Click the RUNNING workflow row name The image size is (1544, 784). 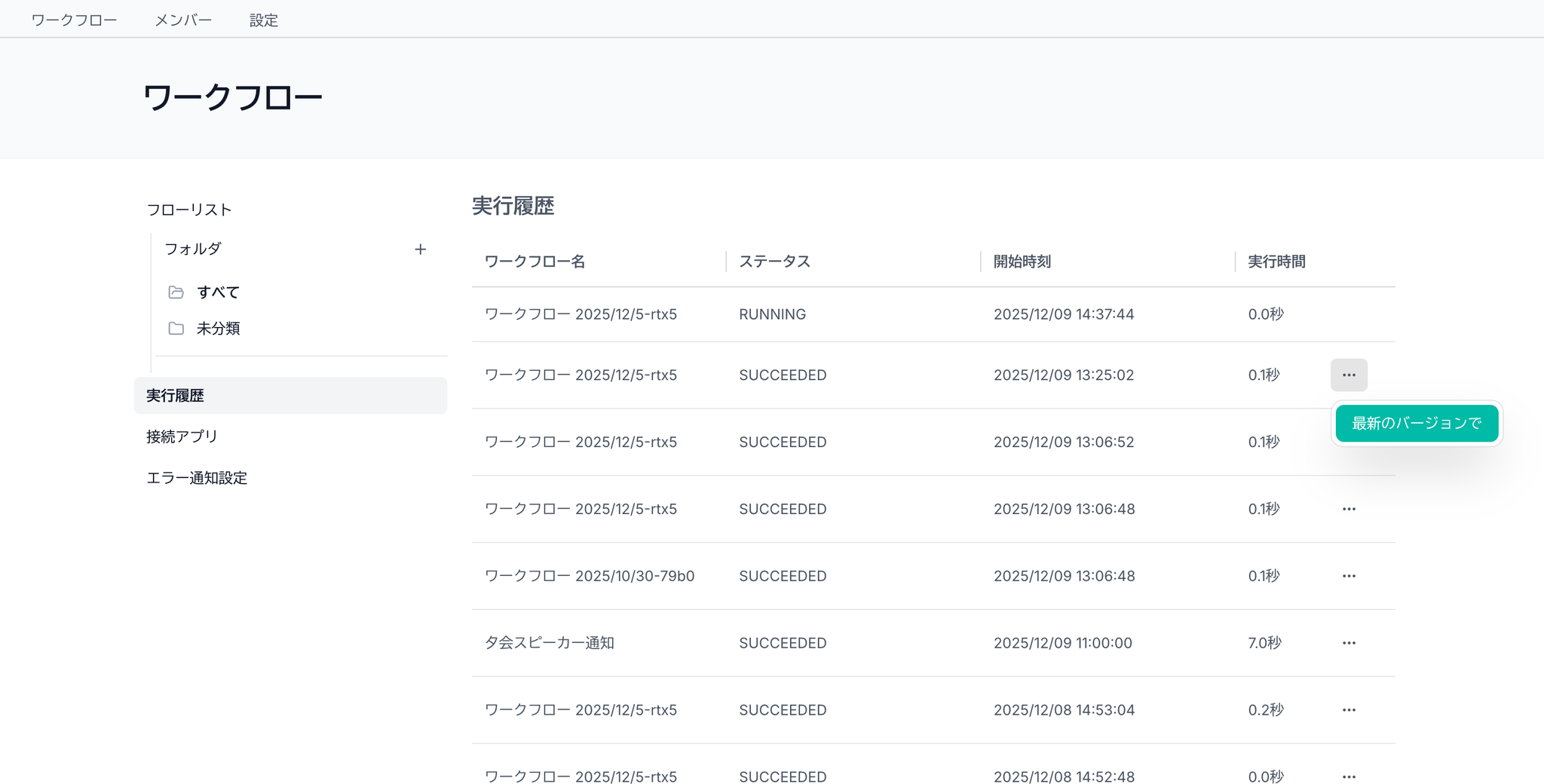581,314
